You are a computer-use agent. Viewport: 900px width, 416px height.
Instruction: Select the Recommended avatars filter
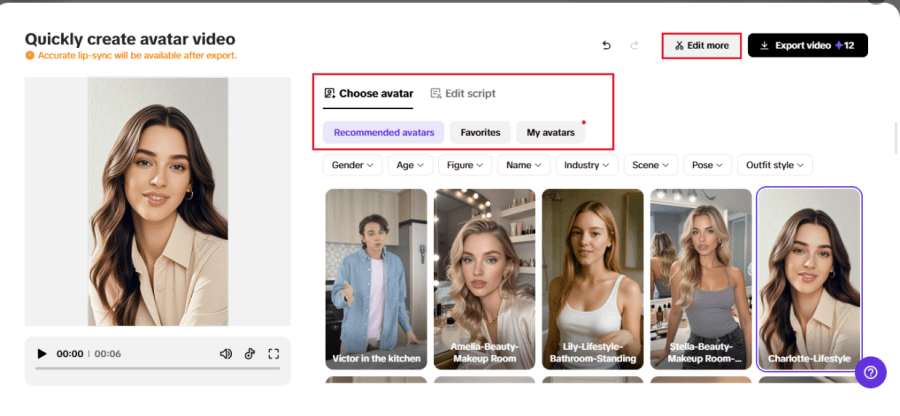(x=384, y=132)
